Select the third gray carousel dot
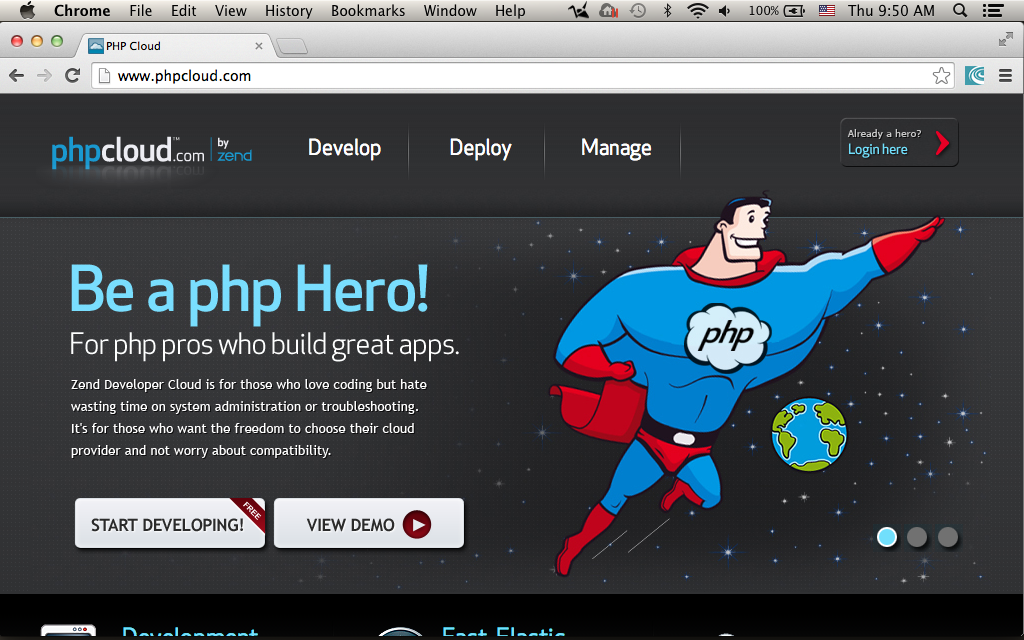1024x640 pixels. point(948,537)
